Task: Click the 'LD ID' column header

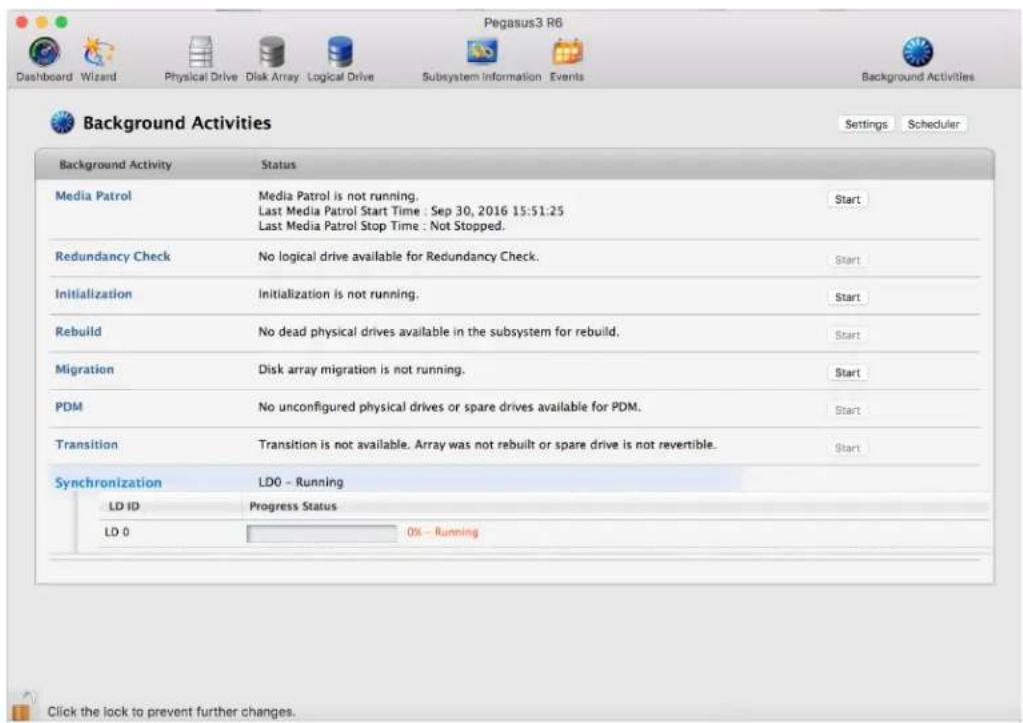Action: (x=124, y=506)
